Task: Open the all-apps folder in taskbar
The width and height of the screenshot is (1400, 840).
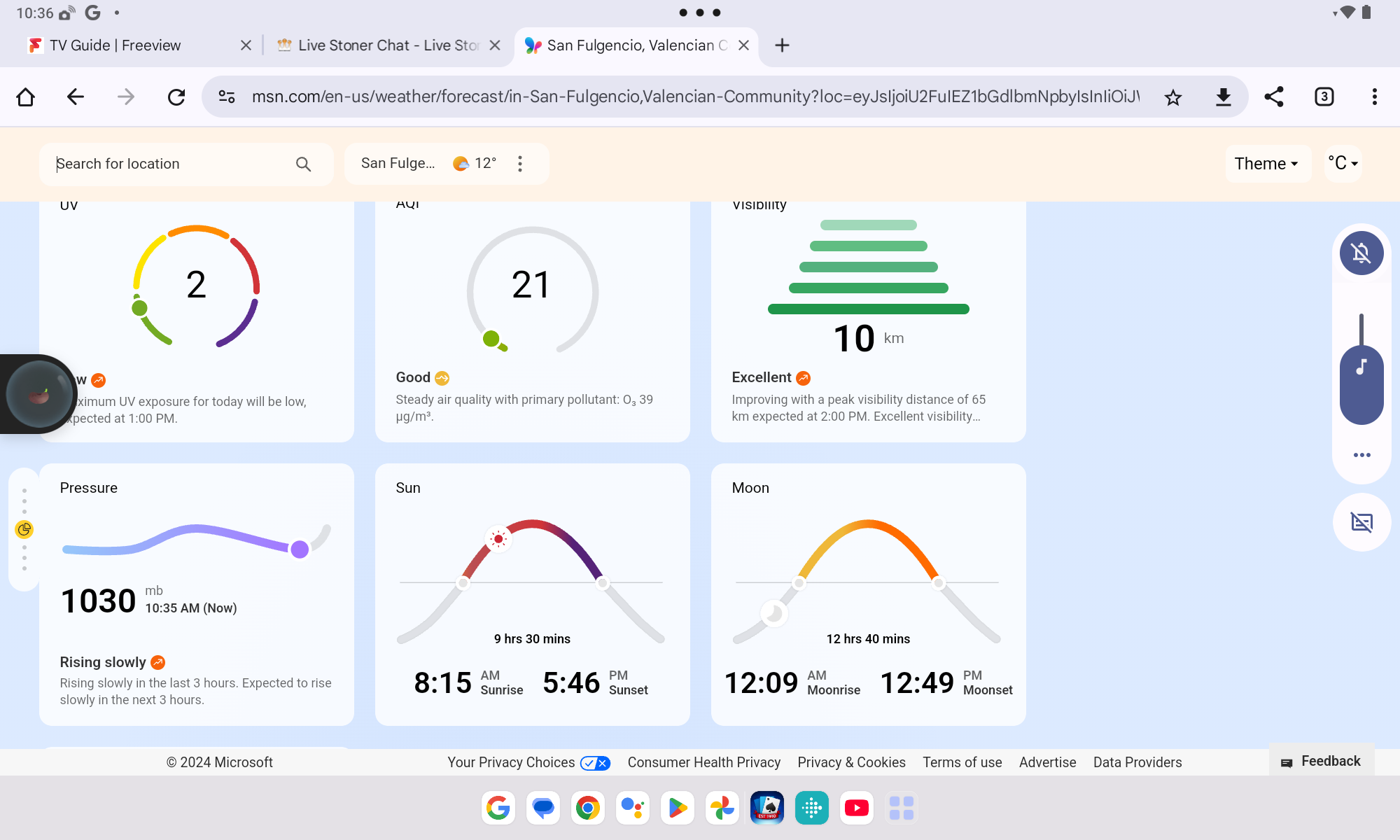Action: [x=902, y=808]
